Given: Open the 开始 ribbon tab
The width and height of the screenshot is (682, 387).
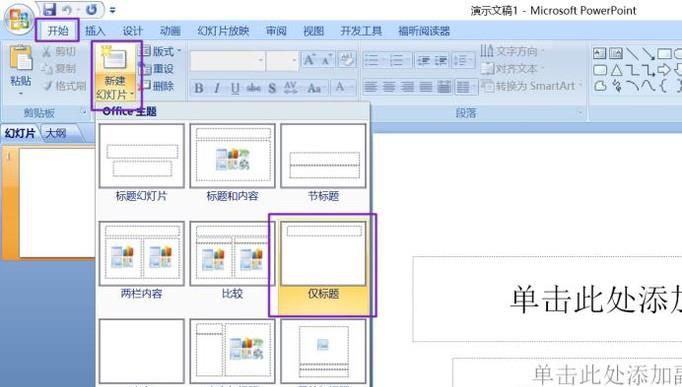Looking at the screenshot, I should click(x=57, y=30).
